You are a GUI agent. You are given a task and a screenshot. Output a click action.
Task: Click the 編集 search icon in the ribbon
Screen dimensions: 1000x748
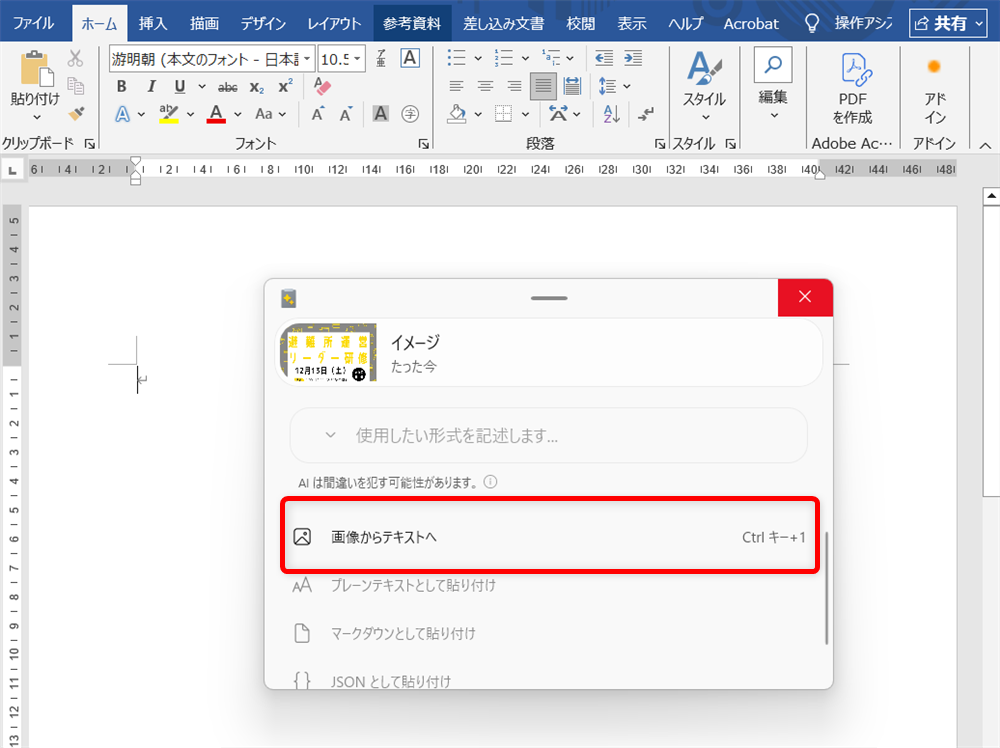(x=772, y=63)
